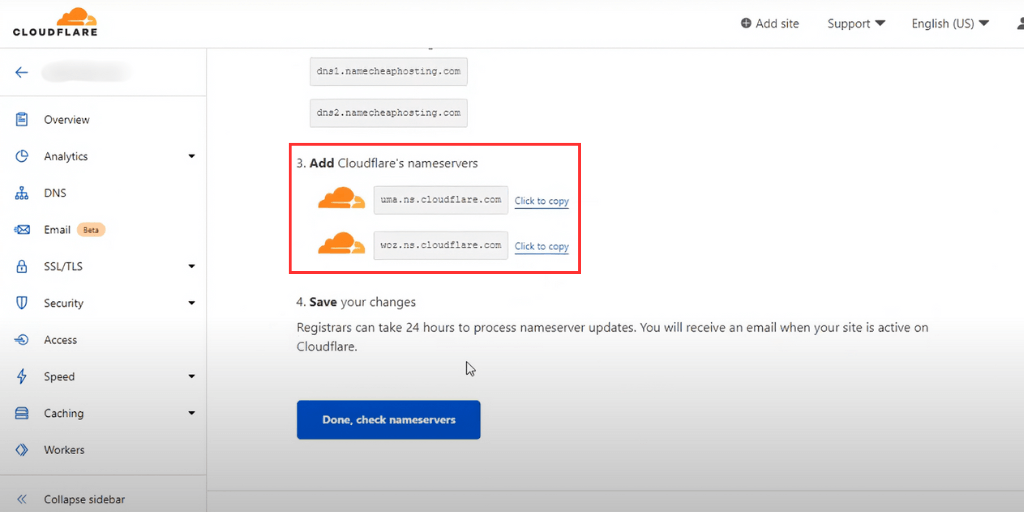Screen dimensions: 1024x512
Task: Click the Add site plus icon
Action: tap(746, 24)
